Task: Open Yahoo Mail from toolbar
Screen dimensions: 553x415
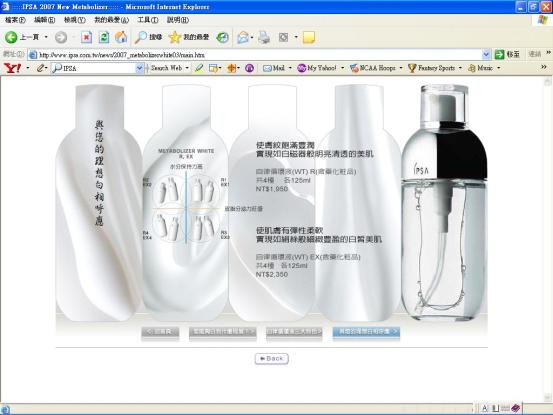Action: click(274, 68)
